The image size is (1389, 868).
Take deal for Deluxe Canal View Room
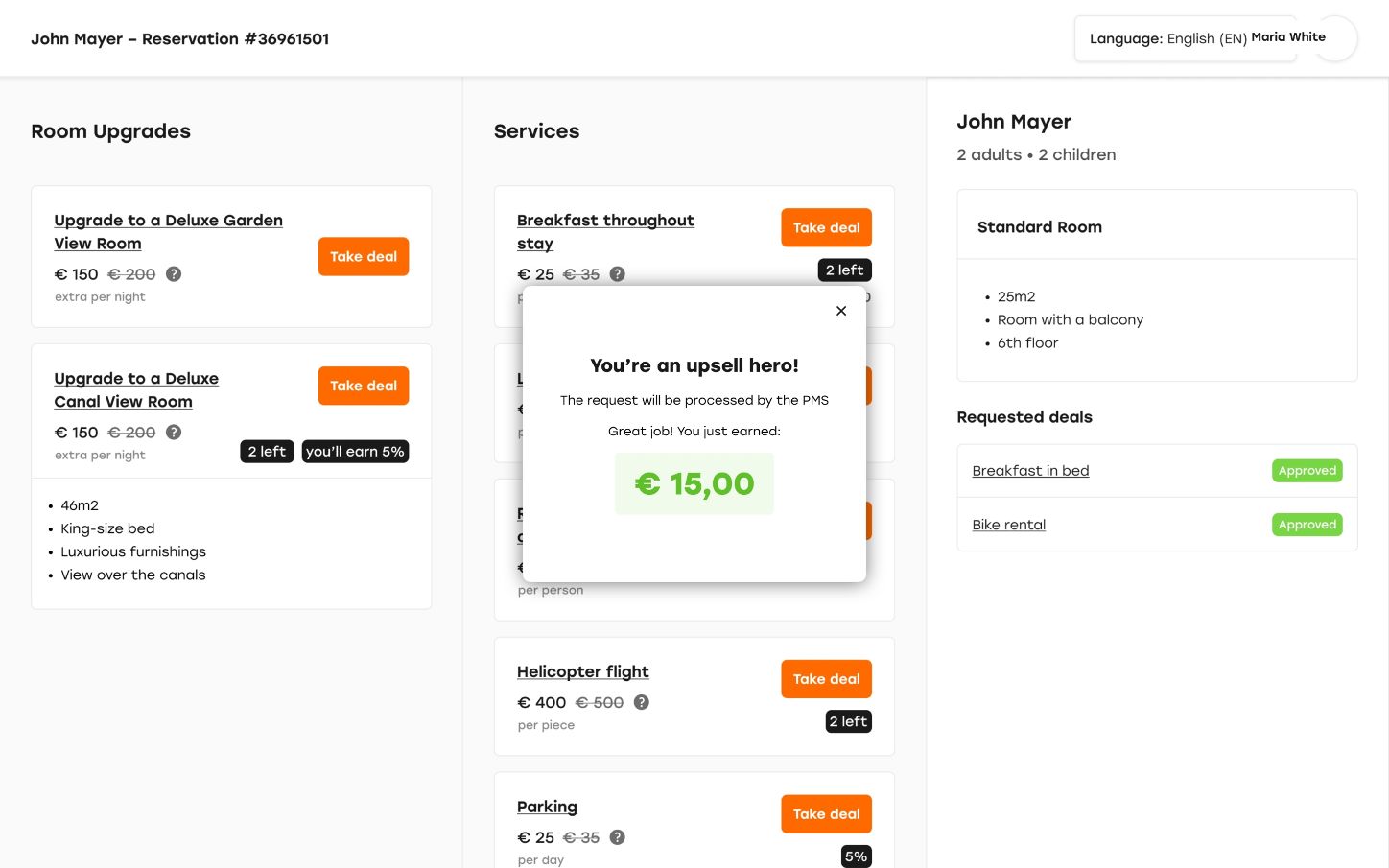point(364,386)
